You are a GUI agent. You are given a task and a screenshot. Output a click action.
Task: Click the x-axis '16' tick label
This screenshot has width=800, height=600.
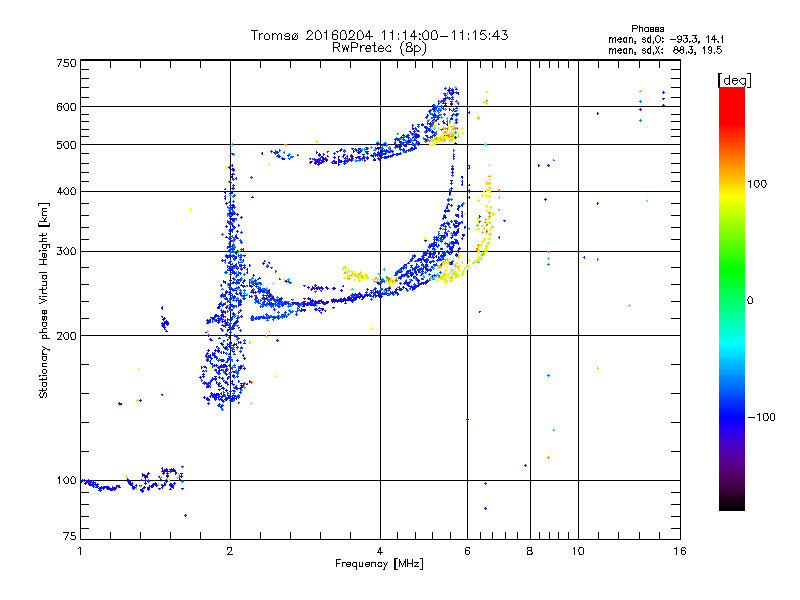pyautogui.click(x=680, y=551)
